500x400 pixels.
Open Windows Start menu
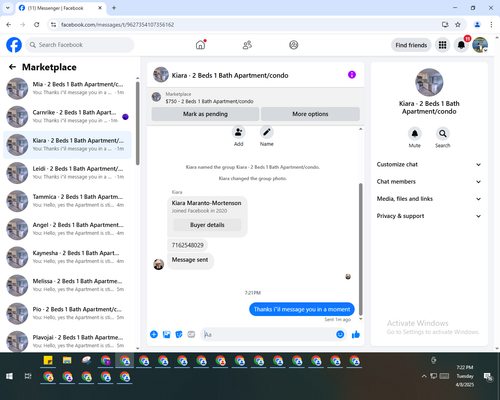[9, 376]
